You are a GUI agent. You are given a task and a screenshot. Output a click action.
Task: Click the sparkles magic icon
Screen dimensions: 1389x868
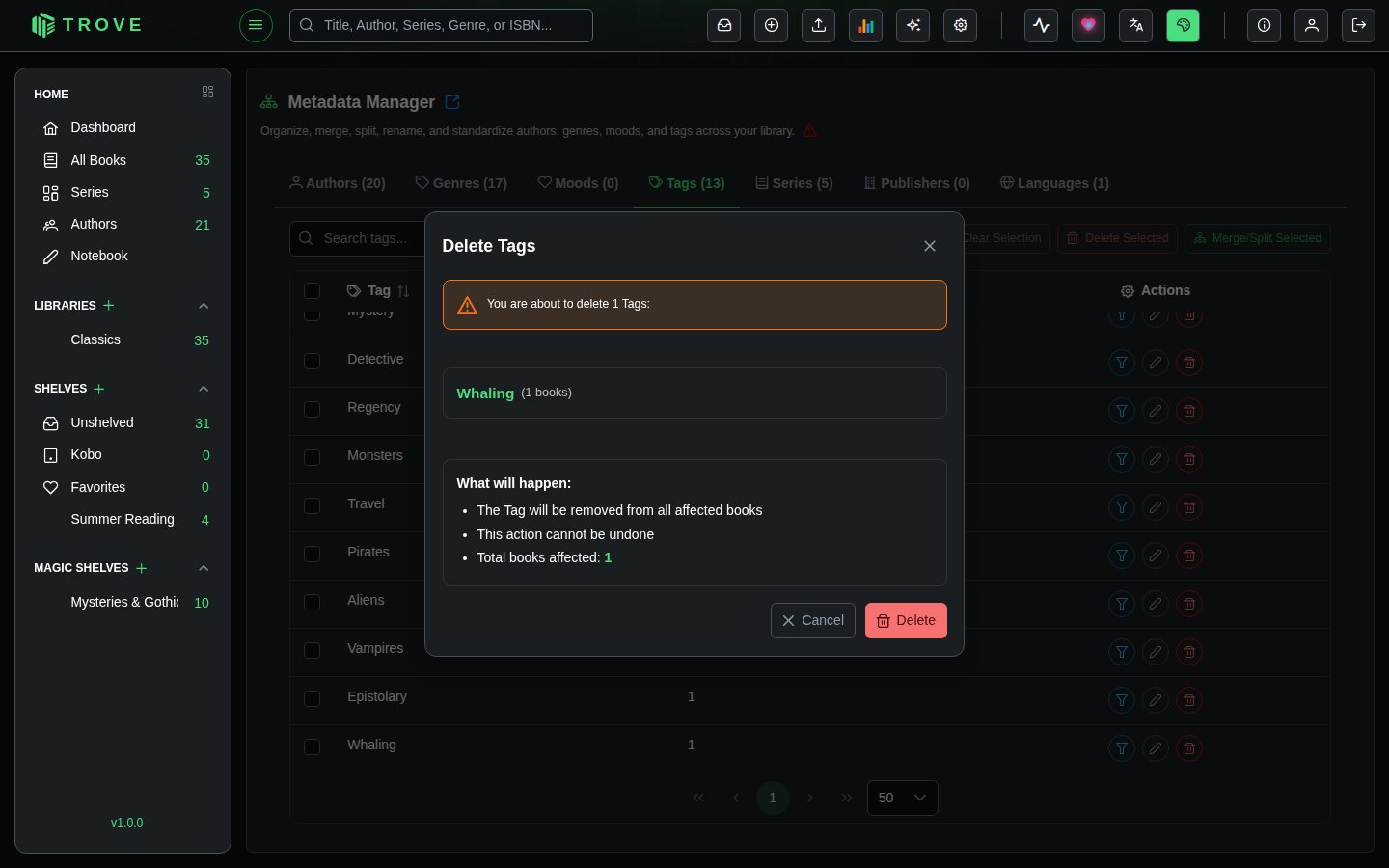click(x=913, y=25)
